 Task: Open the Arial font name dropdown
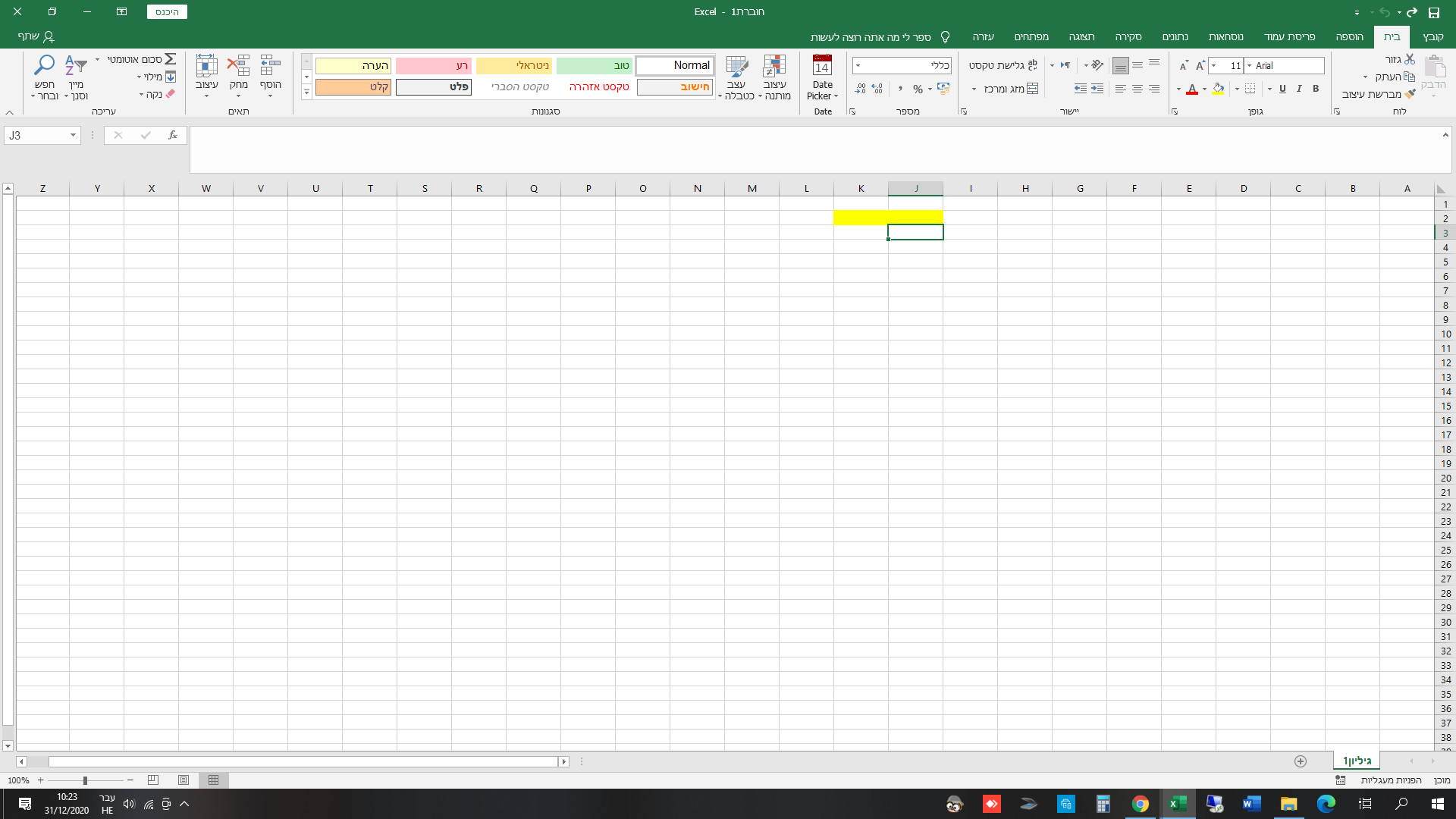(1249, 66)
